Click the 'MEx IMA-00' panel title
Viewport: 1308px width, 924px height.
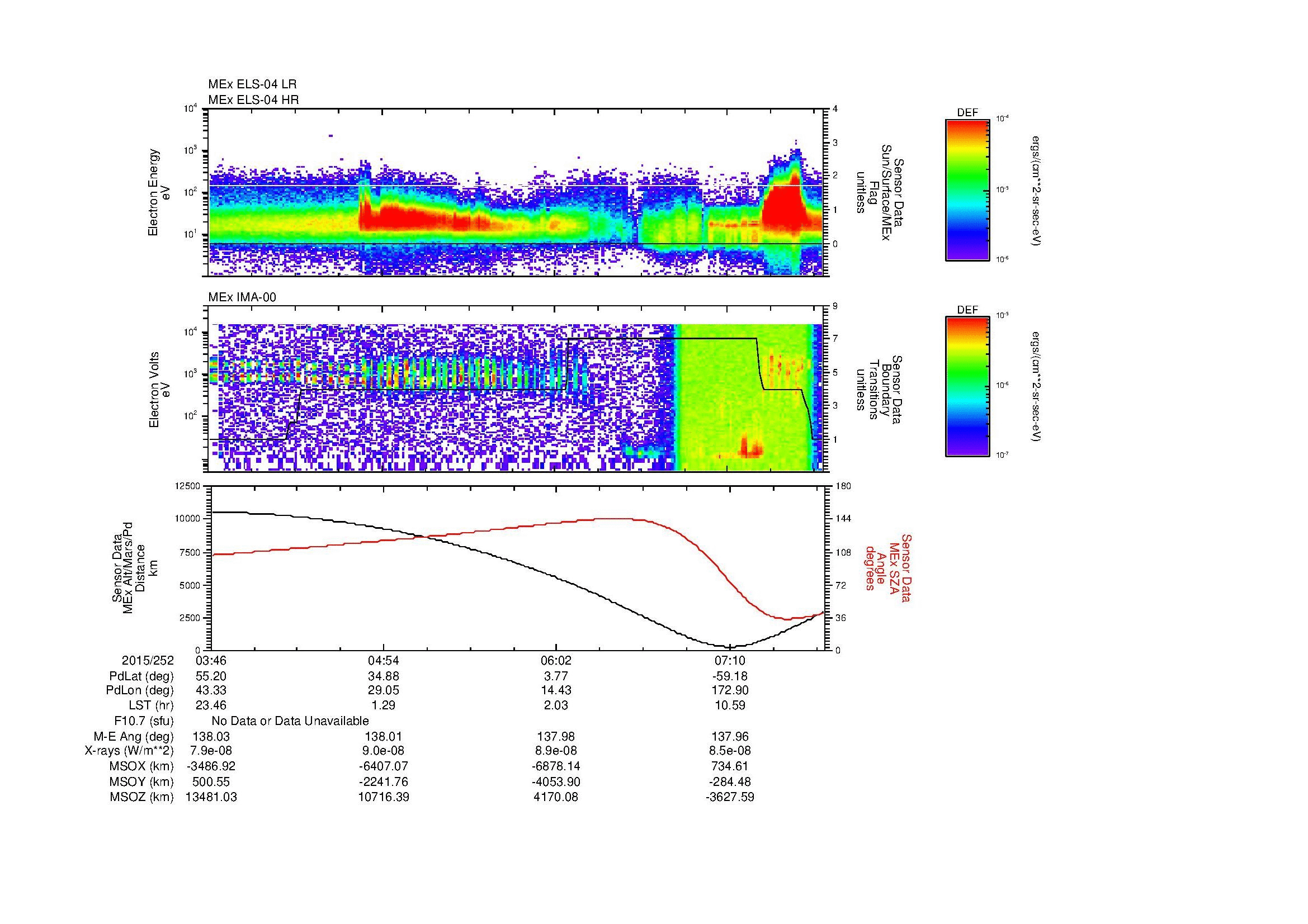pos(242,297)
